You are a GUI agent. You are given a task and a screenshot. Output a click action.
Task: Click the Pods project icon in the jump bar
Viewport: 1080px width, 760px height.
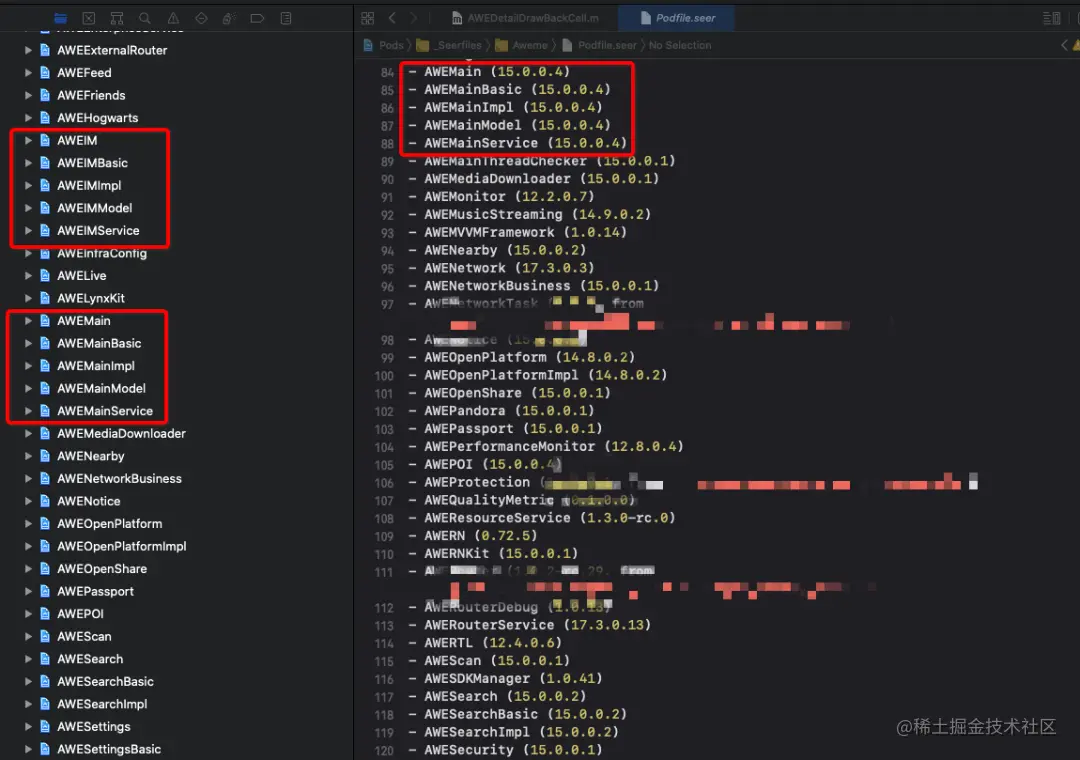(x=368, y=45)
